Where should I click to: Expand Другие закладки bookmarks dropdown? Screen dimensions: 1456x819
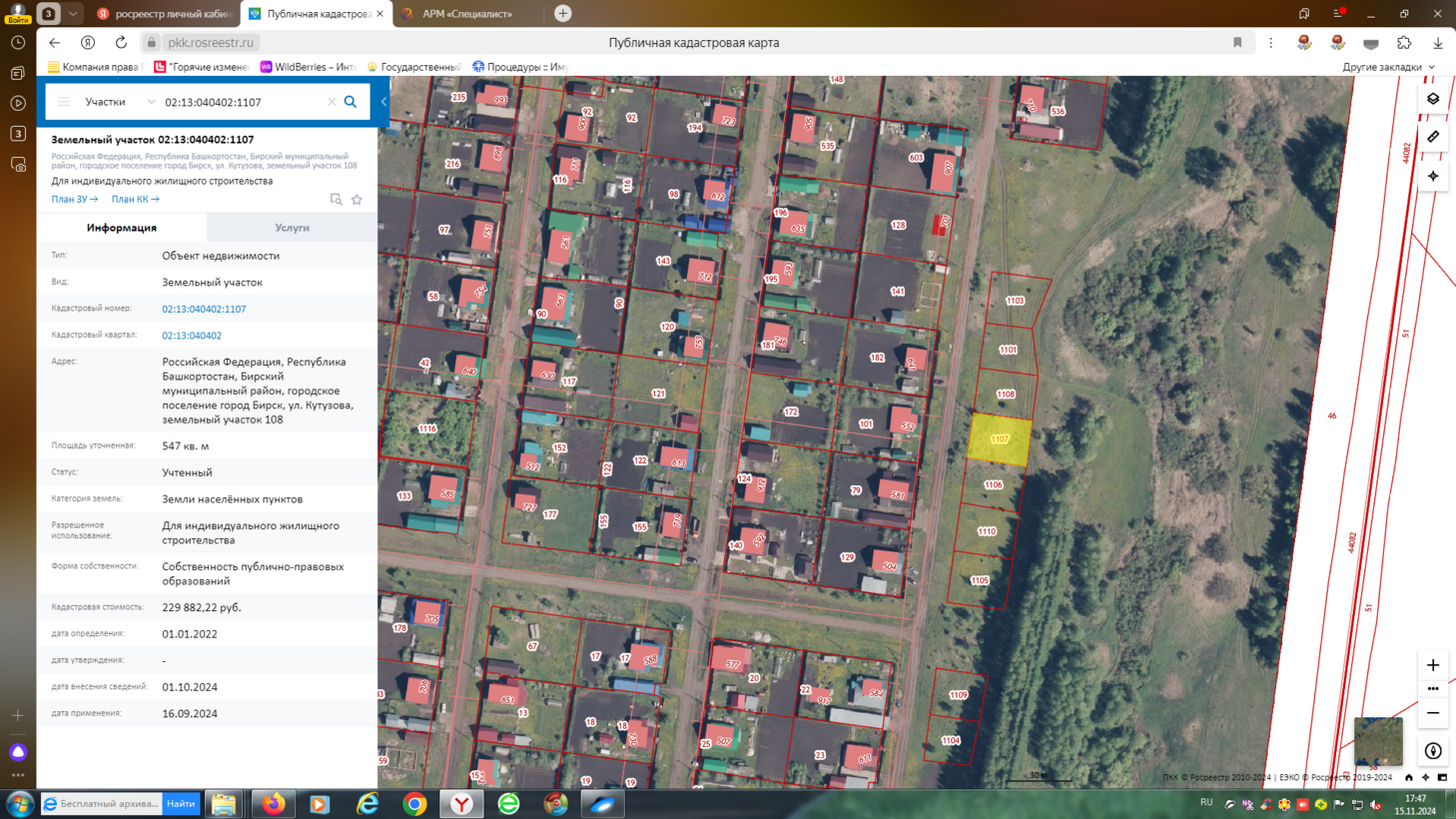1389,67
